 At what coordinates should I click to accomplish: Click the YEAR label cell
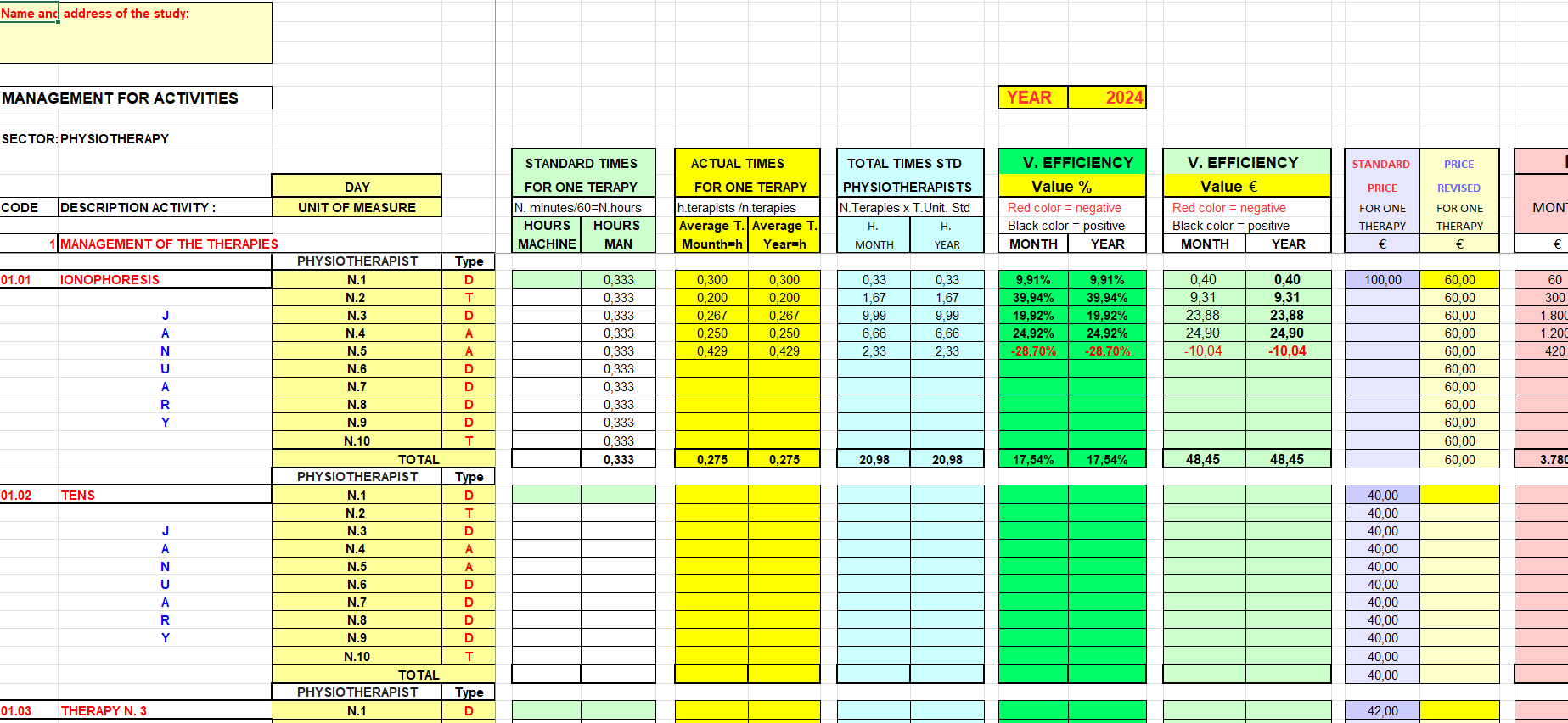click(1032, 98)
